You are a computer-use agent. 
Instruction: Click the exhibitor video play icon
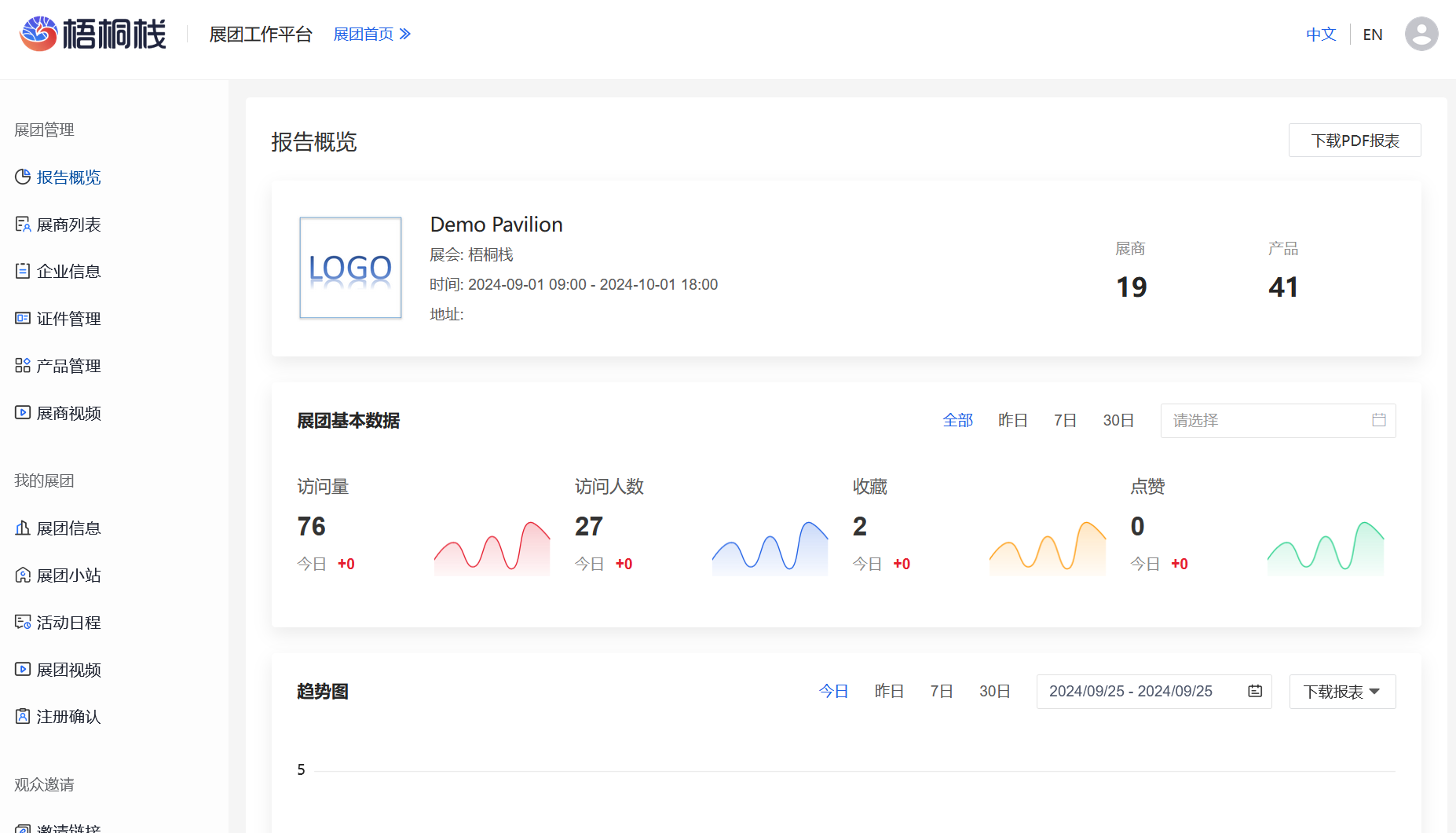coord(23,412)
